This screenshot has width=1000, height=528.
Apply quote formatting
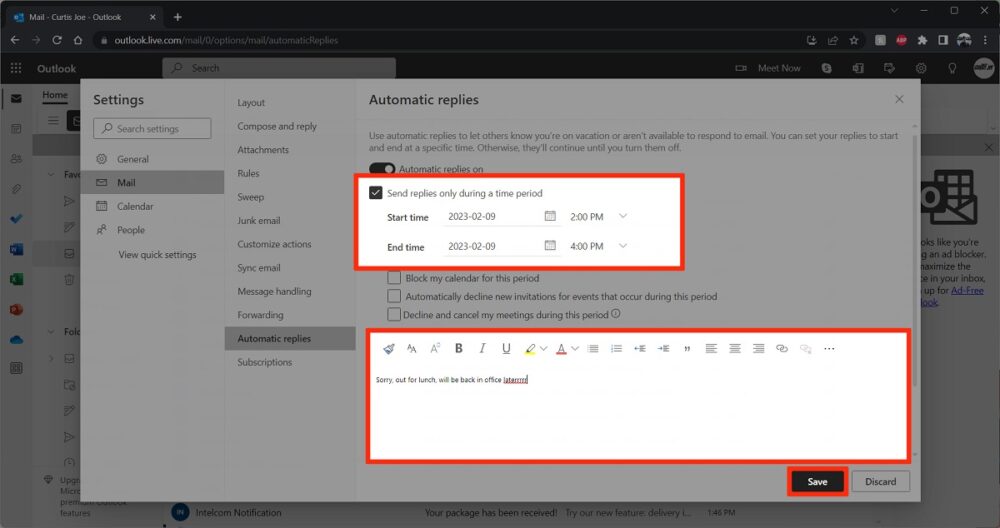click(x=687, y=349)
